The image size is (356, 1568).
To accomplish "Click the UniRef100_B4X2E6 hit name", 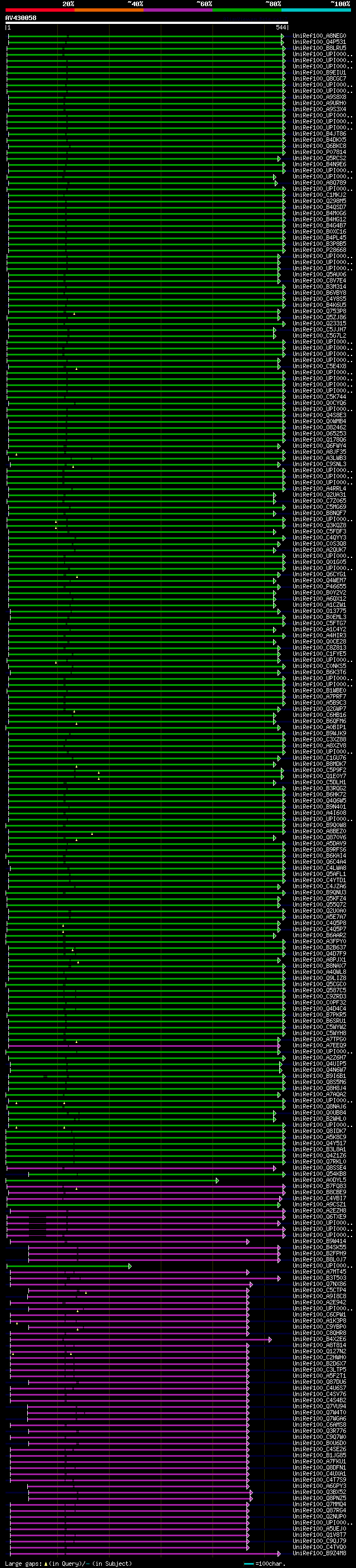I will [x=319, y=1339].
